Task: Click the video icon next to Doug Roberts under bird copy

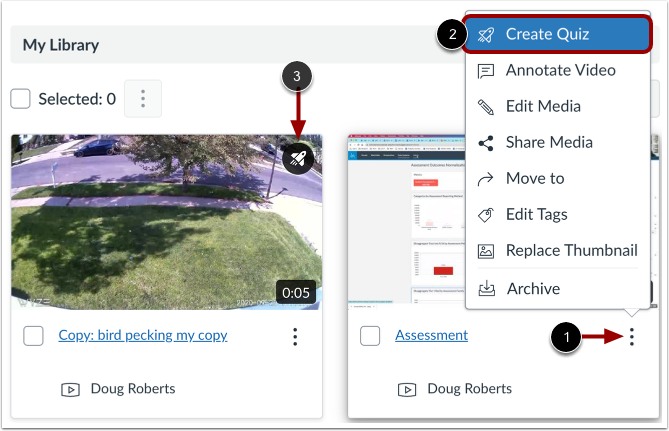Action: click(70, 390)
